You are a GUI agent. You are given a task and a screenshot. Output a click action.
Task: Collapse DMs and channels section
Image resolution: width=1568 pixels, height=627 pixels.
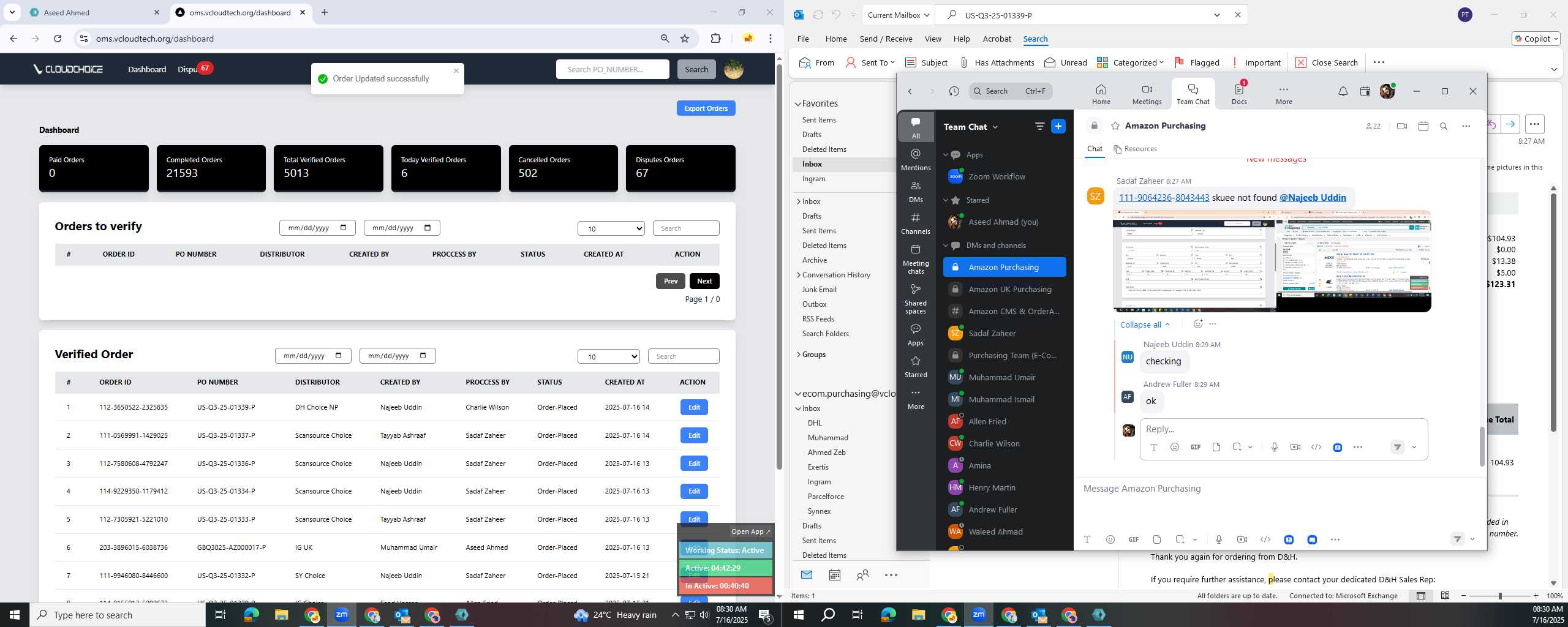(x=946, y=246)
